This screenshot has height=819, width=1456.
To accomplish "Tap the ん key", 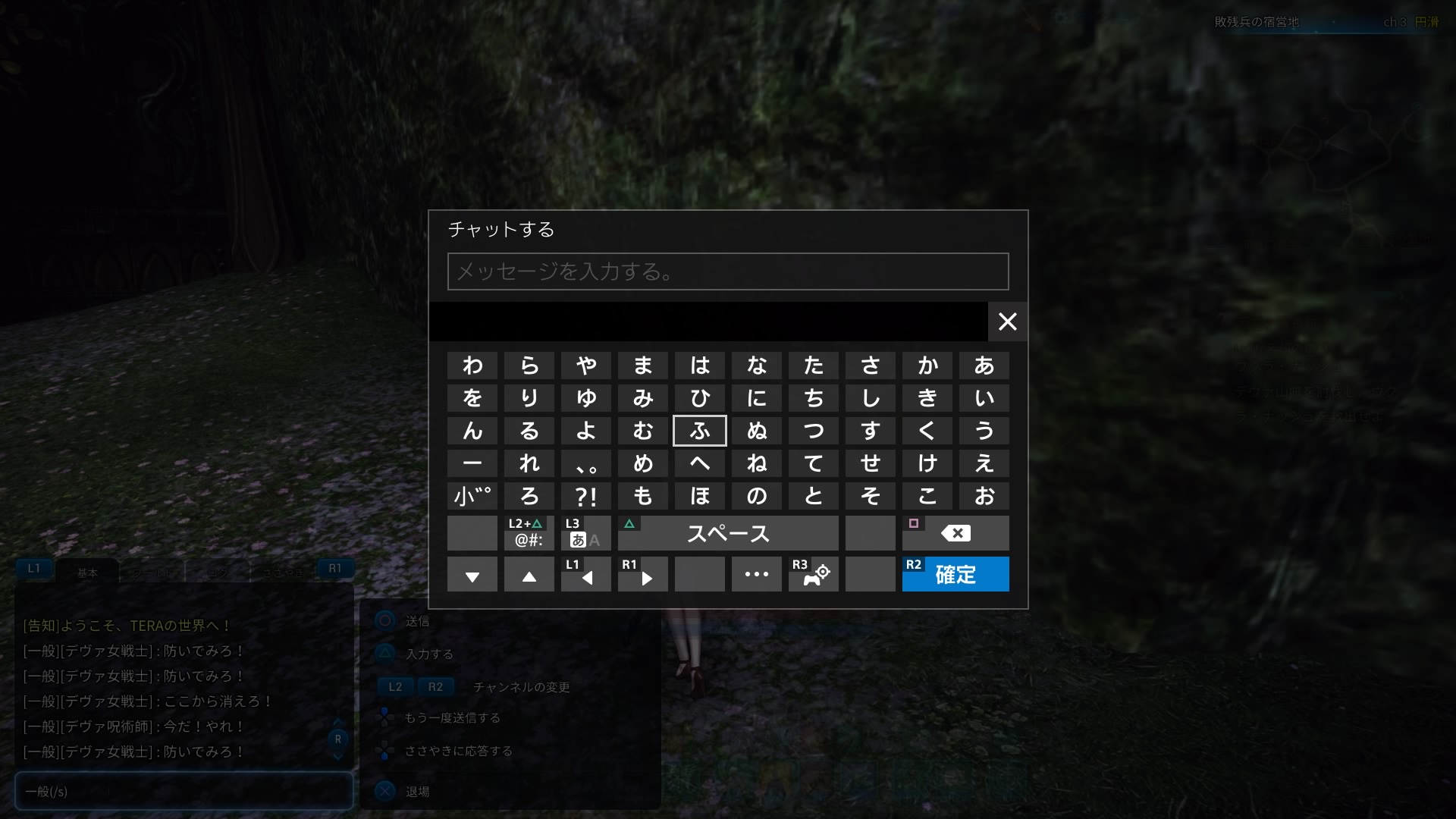I will coord(472,431).
